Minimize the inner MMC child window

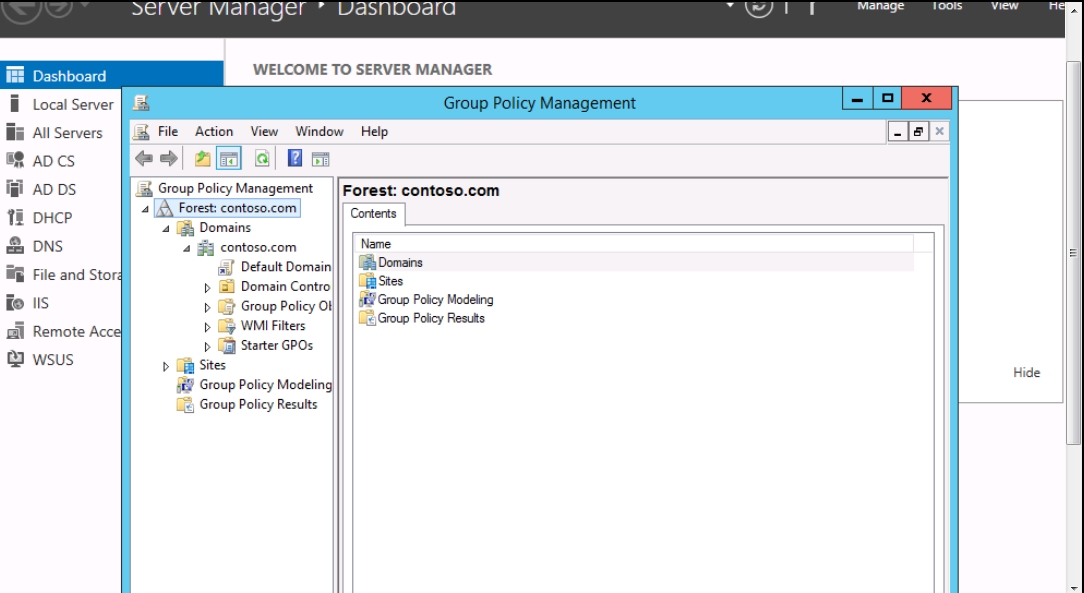pyautogui.click(x=897, y=131)
